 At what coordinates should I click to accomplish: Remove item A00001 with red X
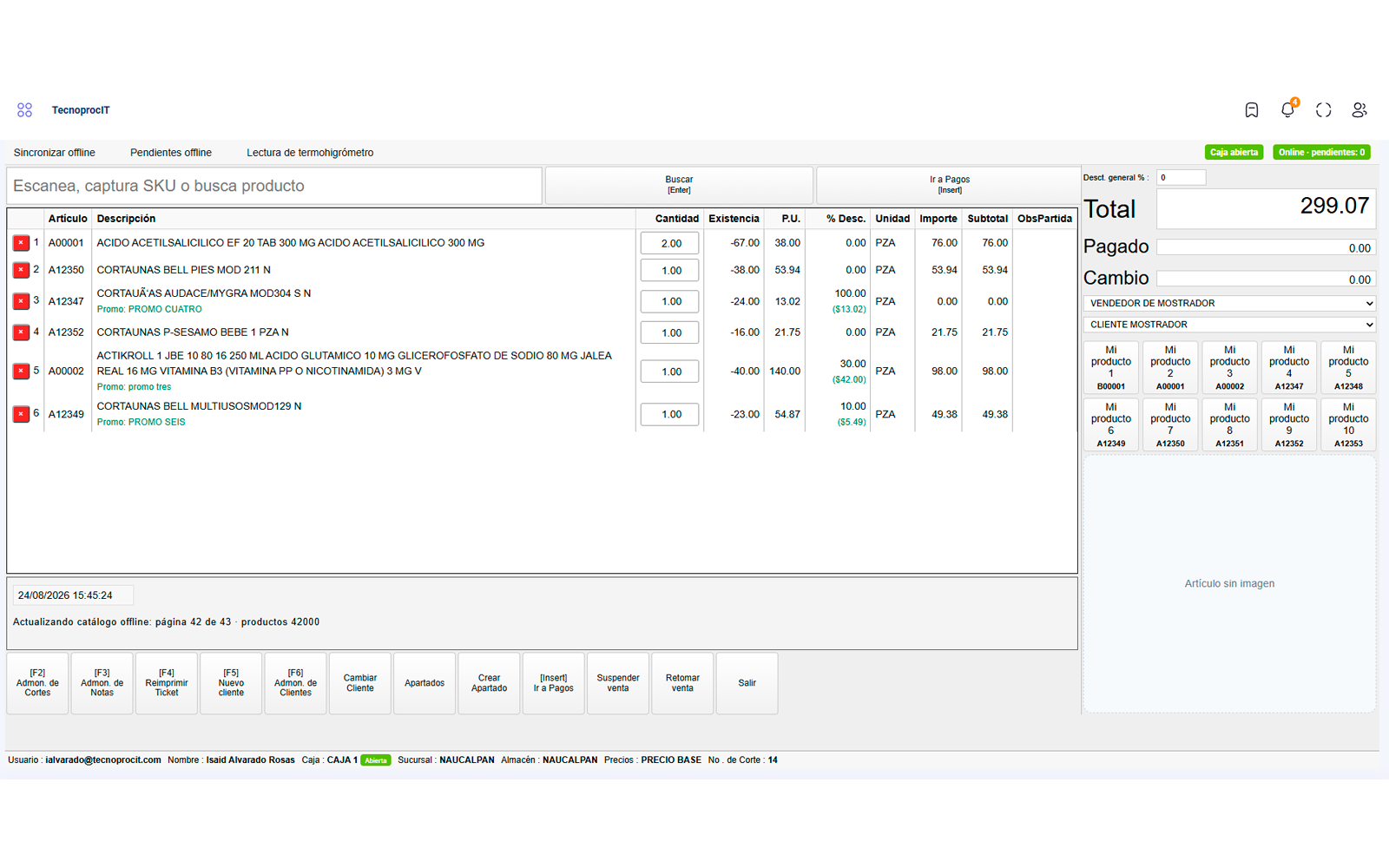point(21,244)
